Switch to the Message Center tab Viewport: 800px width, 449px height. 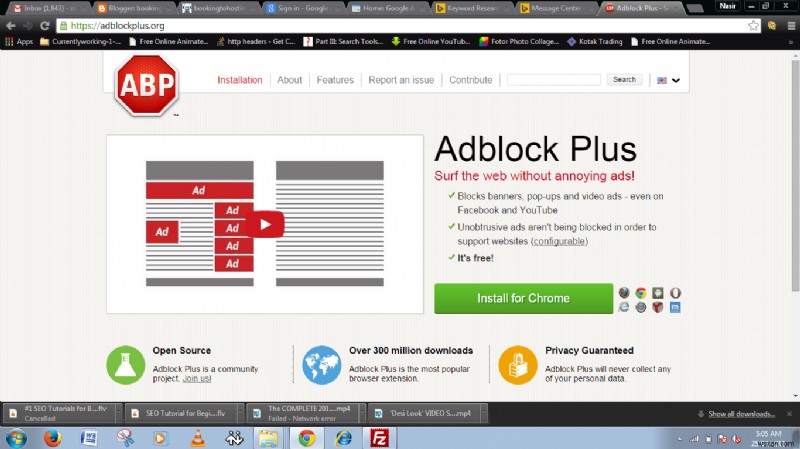555,8
